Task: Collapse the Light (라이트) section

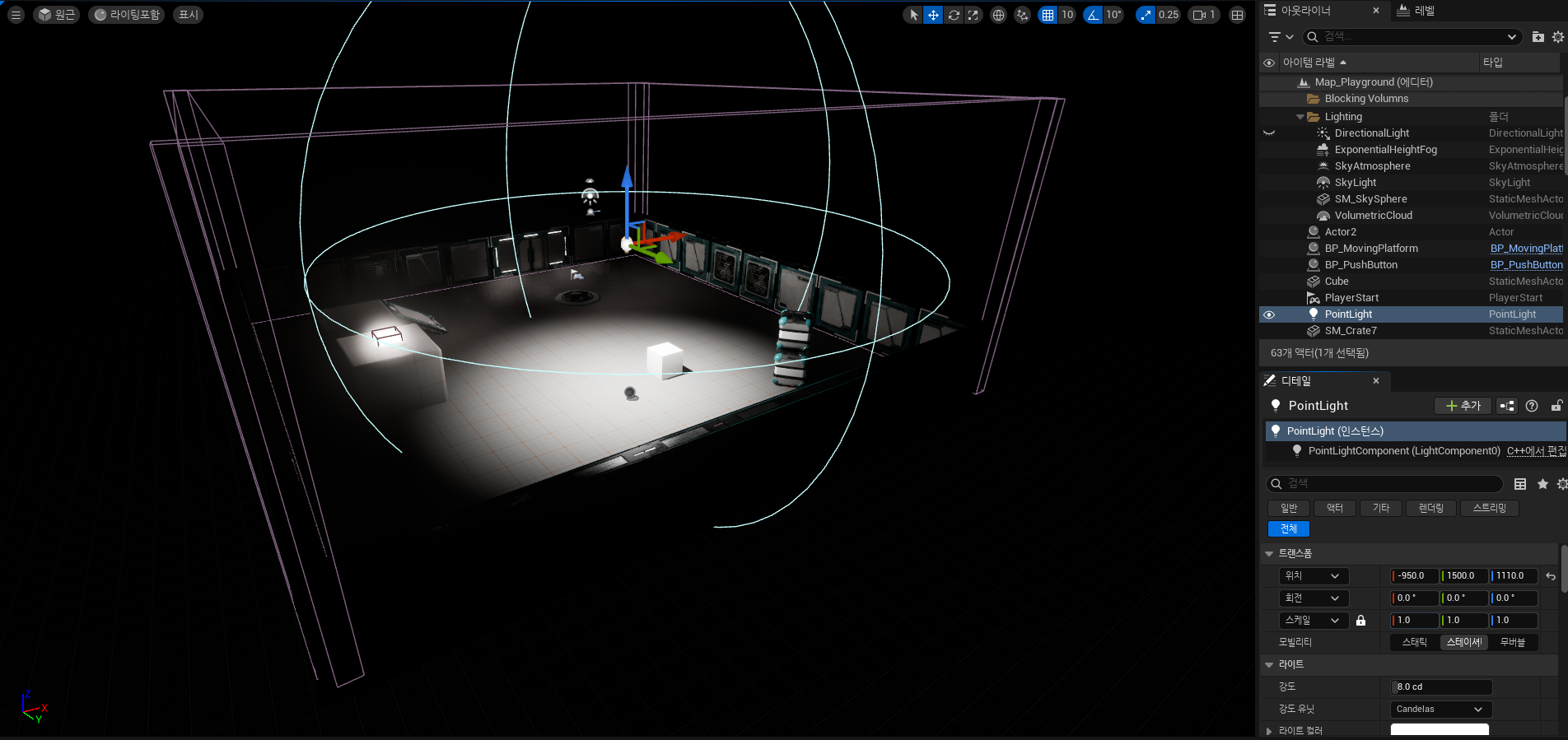Action: pyautogui.click(x=1269, y=665)
